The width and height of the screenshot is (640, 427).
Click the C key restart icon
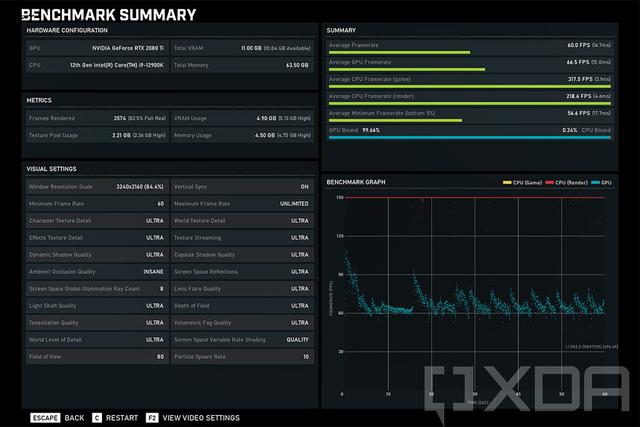pyautogui.click(x=97, y=416)
